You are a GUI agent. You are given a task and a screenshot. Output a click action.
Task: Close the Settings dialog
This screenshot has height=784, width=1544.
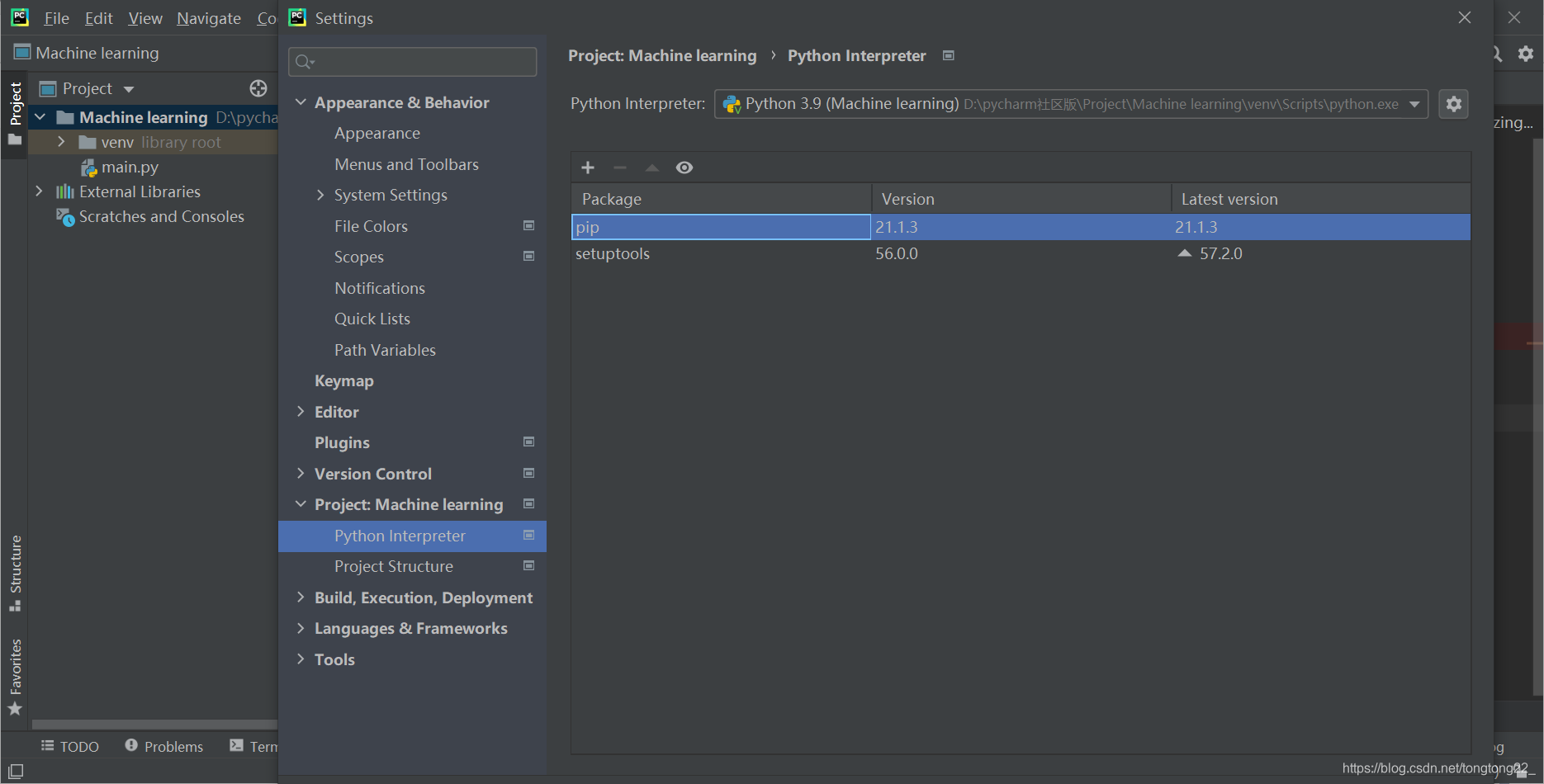(x=1465, y=17)
